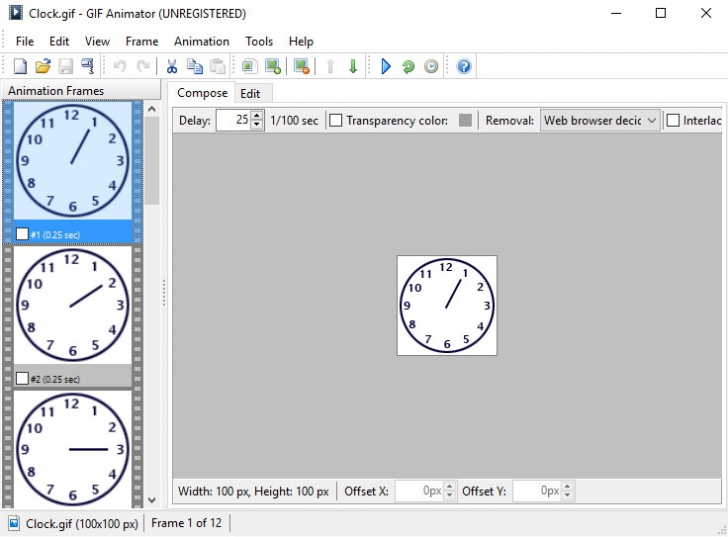Click the Offset X input field
This screenshot has height=537, width=728.
point(419,491)
